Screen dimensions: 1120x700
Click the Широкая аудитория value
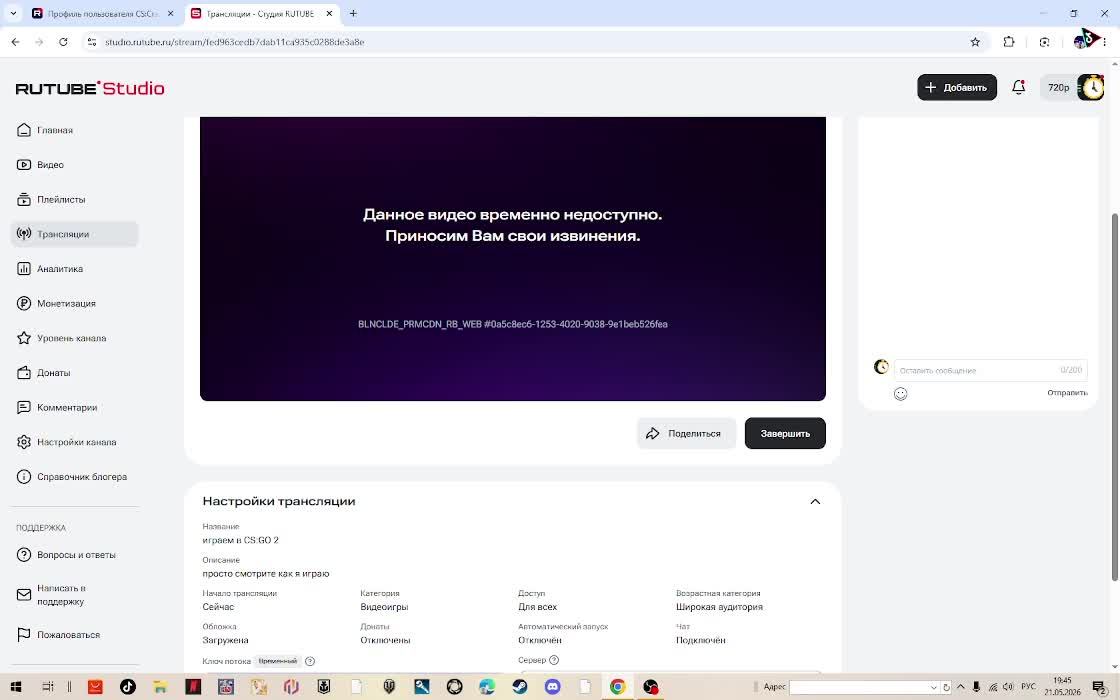tap(719, 607)
